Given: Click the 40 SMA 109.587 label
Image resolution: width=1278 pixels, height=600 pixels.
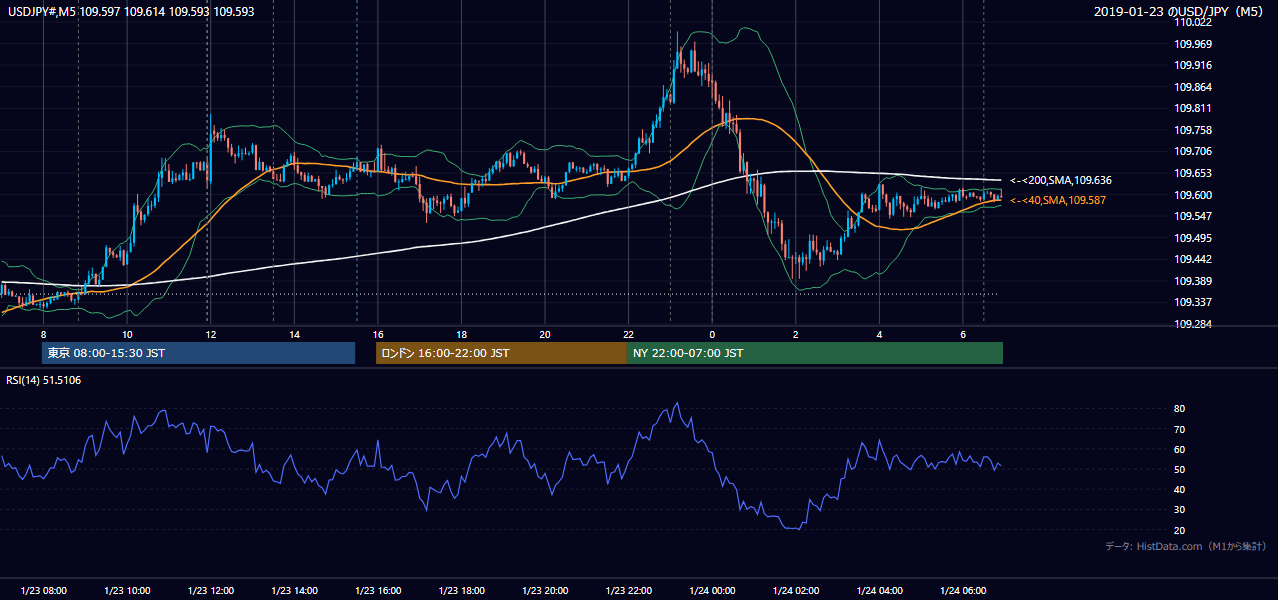Looking at the screenshot, I should point(1058,201).
